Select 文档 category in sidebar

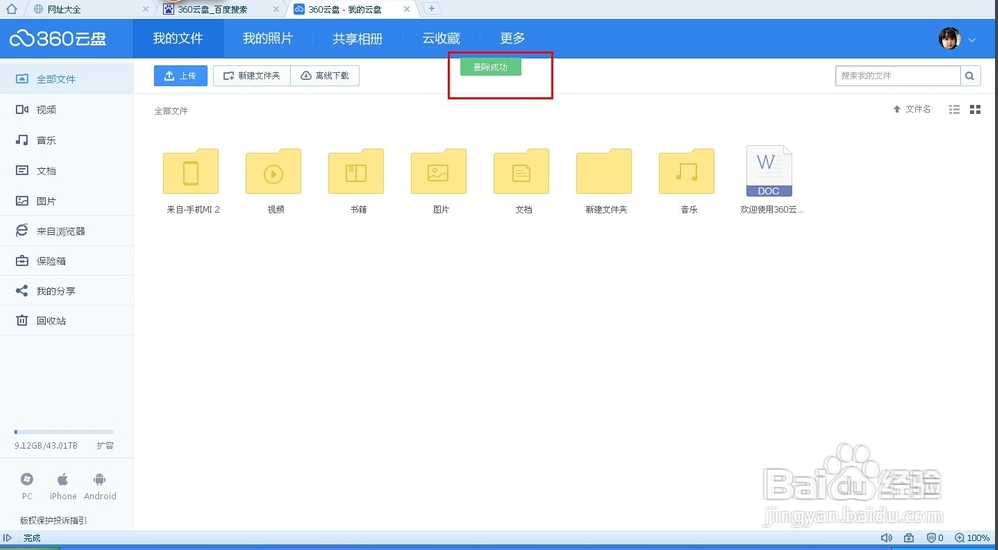tap(66, 171)
